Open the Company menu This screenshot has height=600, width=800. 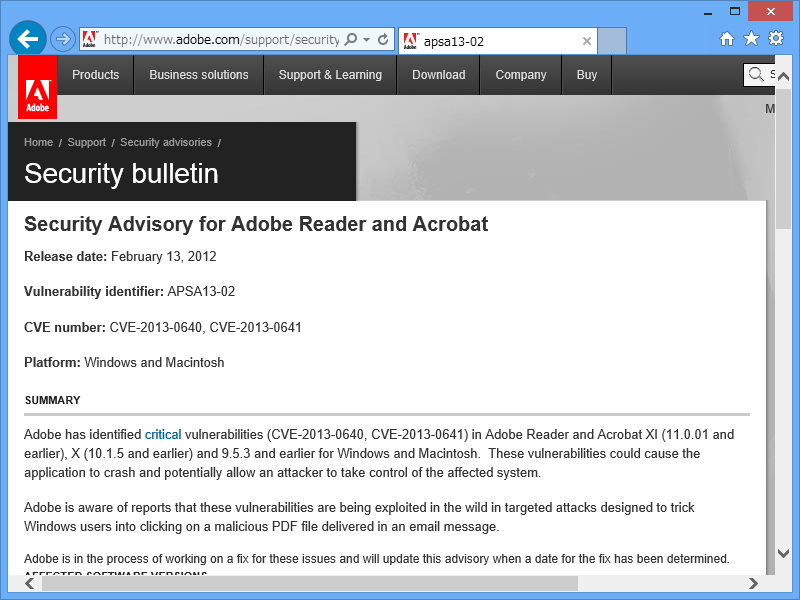521,75
